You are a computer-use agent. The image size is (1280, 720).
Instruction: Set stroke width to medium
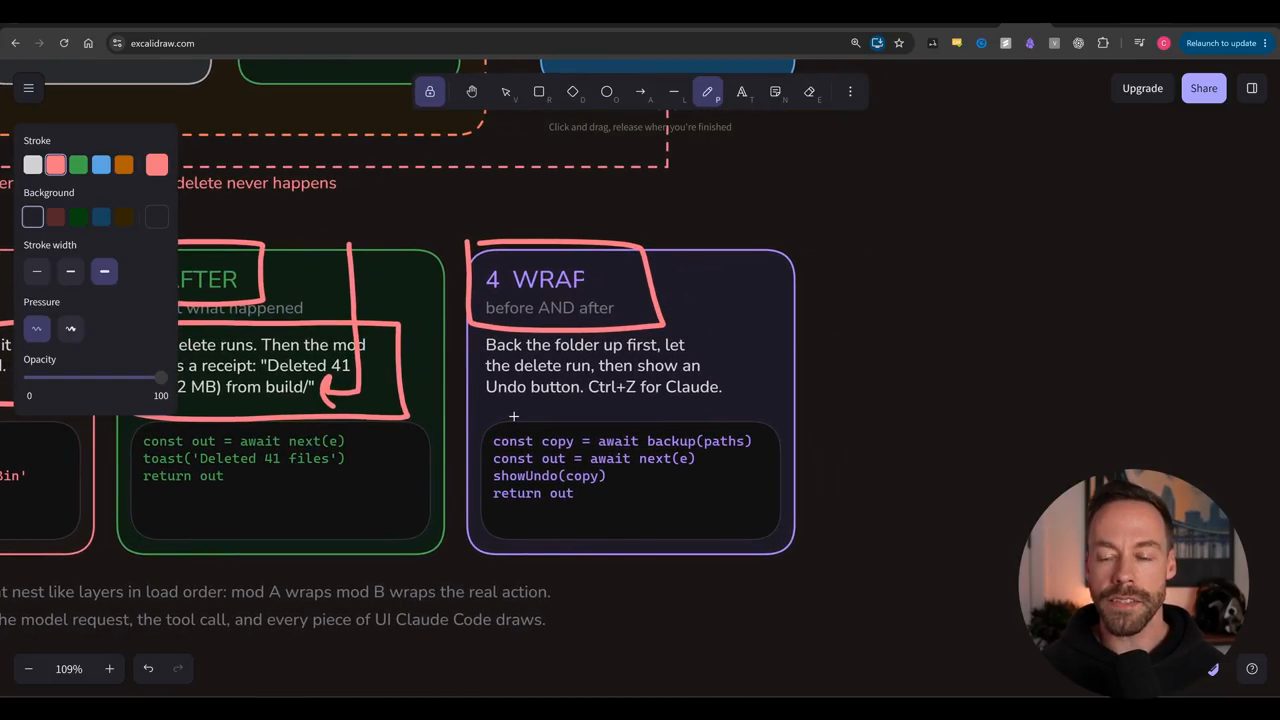70,271
